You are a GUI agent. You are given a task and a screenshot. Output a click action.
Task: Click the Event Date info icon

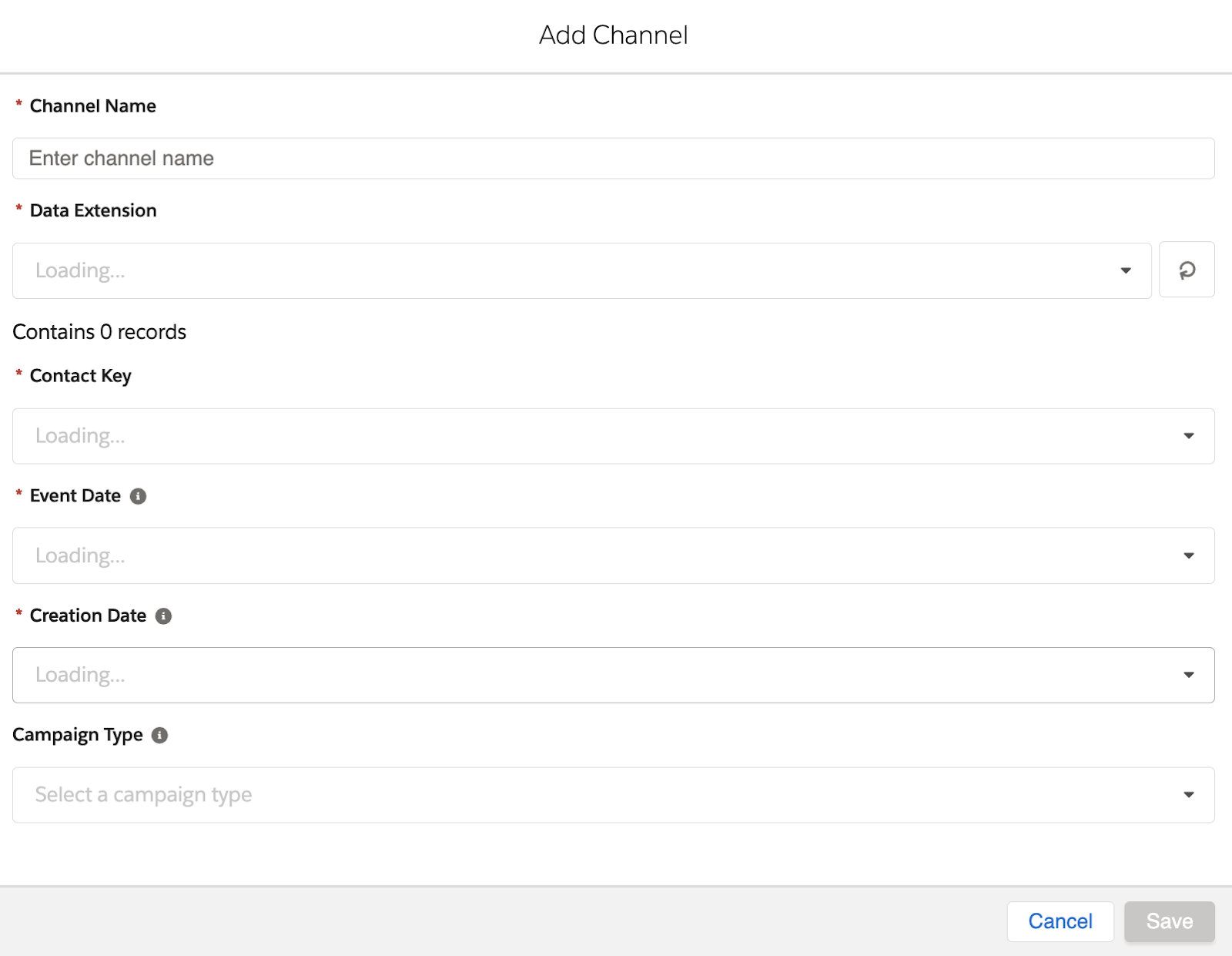[138, 496]
